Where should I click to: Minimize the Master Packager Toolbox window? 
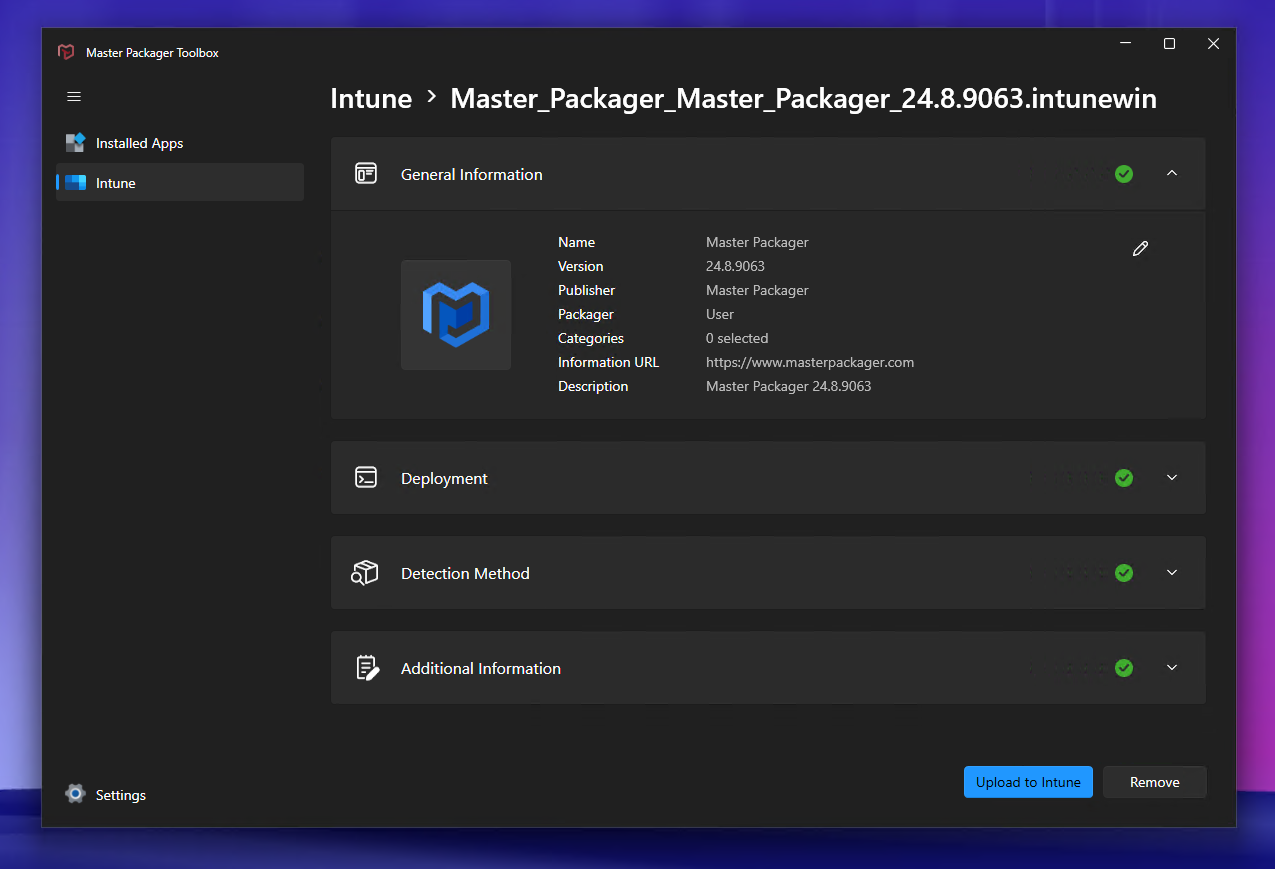(1126, 44)
